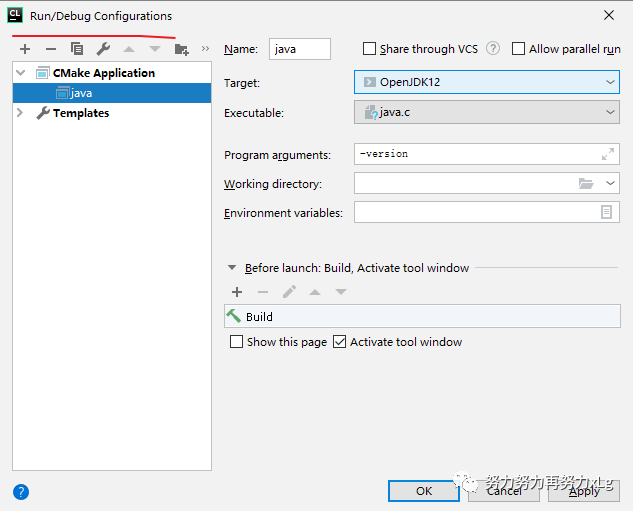
Task: Browse for the working directory folder
Action: (x=586, y=183)
